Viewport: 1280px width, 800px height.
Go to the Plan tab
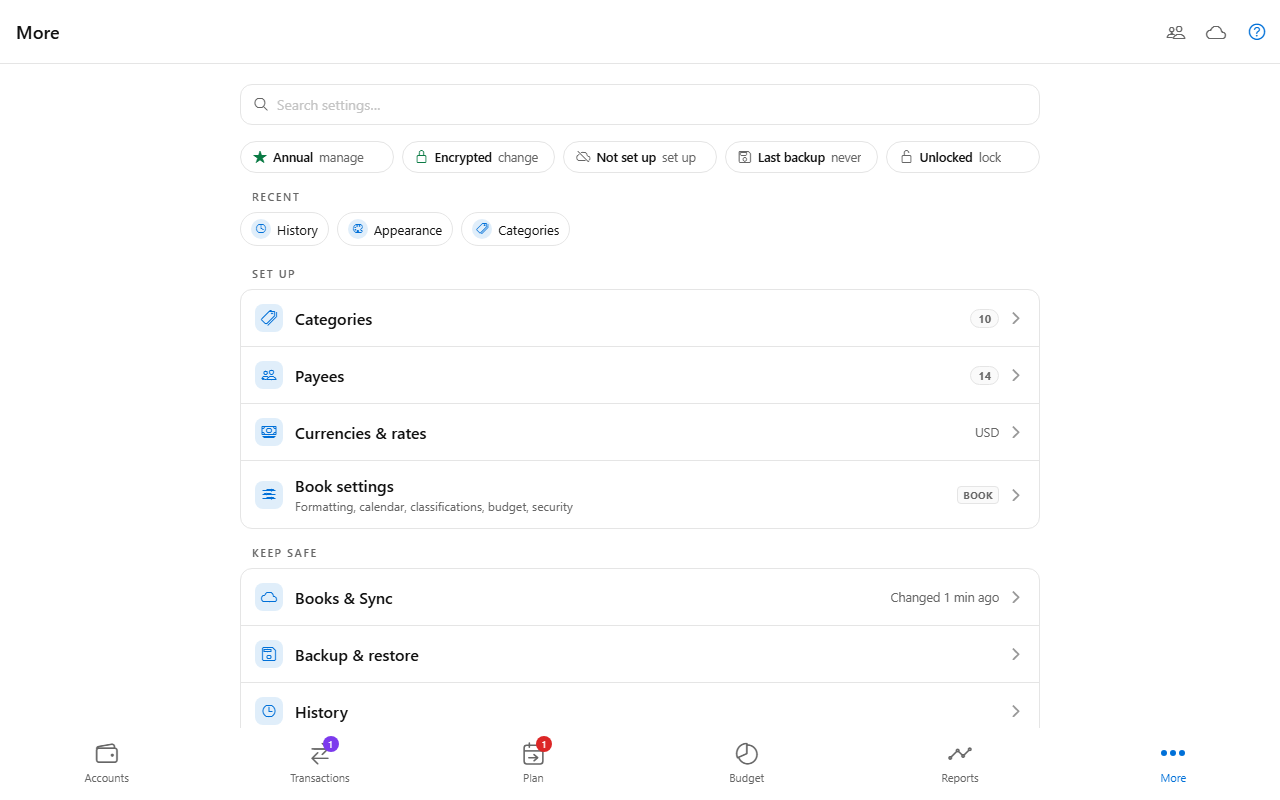[x=533, y=763]
